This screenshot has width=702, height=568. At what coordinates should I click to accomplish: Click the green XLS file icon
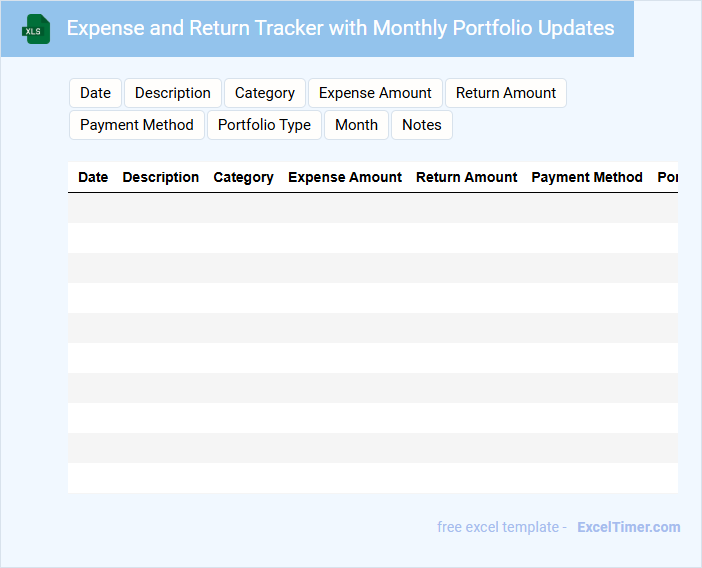(x=36, y=29)
